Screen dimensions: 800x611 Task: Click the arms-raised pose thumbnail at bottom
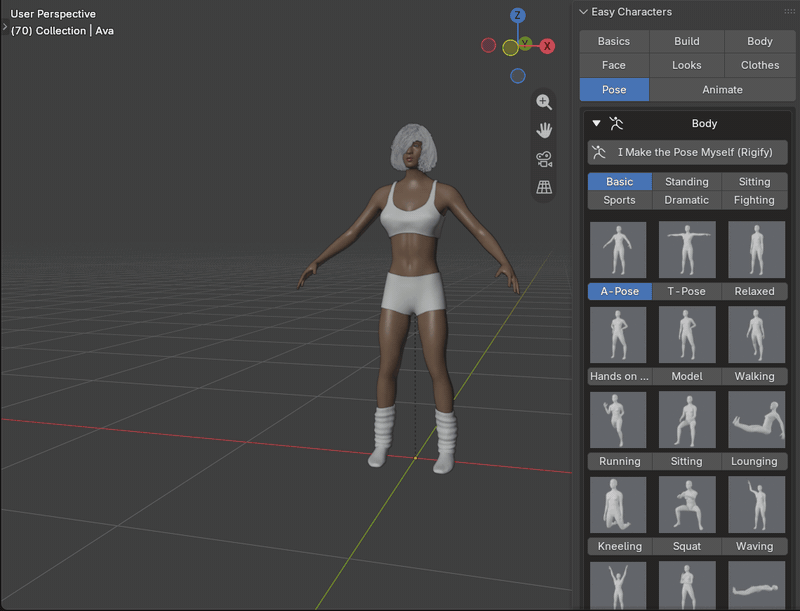[x=618, y=585]
